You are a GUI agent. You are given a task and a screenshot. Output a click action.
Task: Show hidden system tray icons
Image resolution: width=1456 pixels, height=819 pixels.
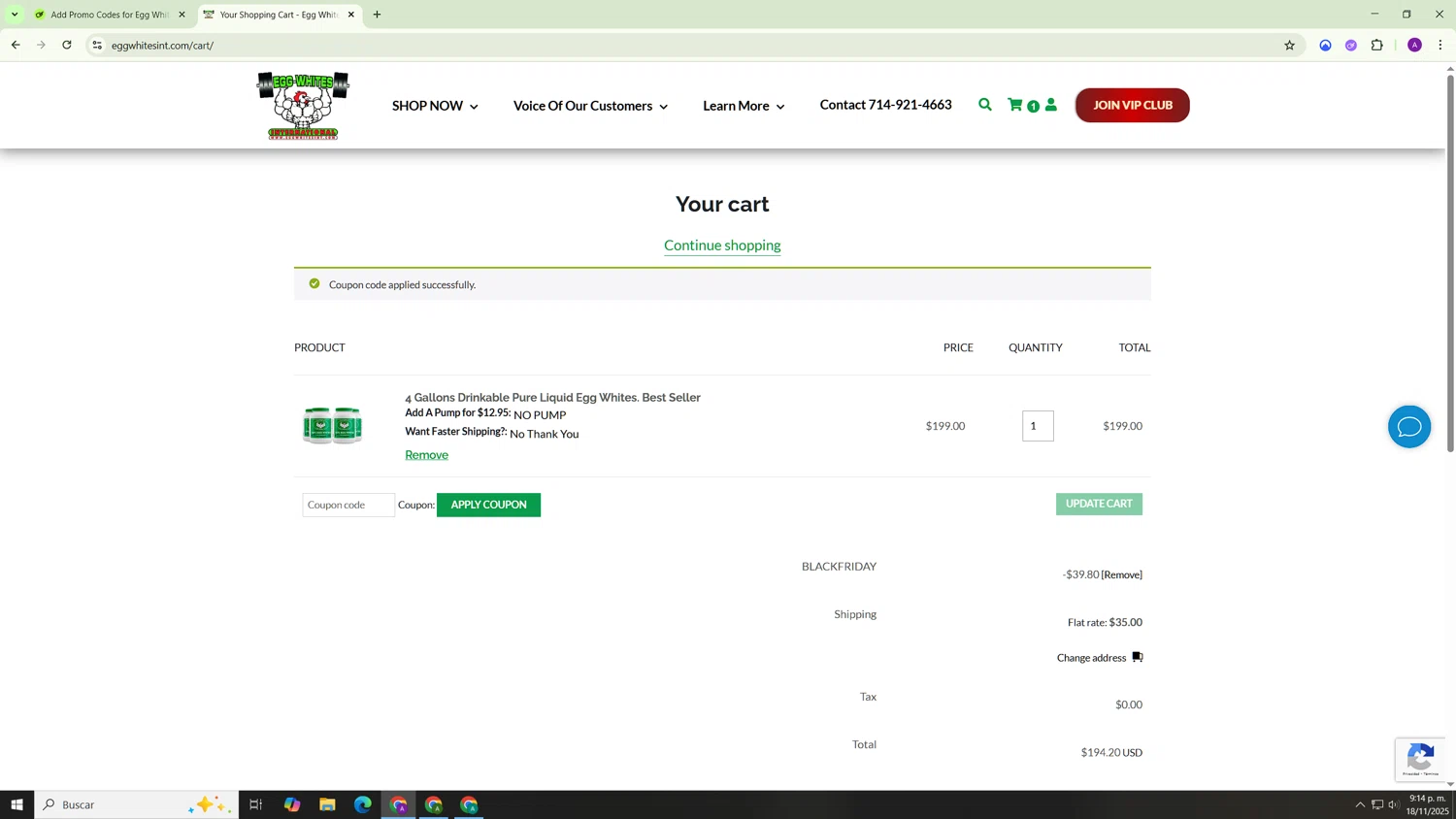click(x=1360, y=804)
